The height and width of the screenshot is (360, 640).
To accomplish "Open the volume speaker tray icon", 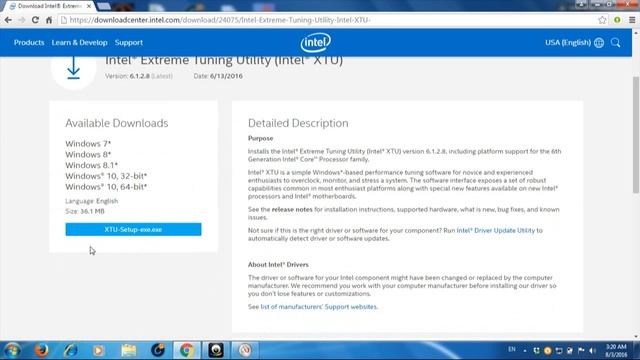I will (593, 351).
